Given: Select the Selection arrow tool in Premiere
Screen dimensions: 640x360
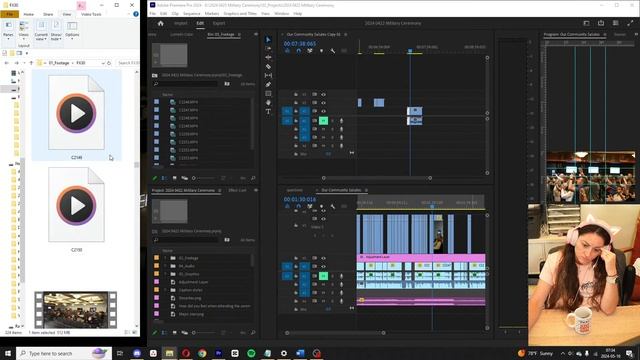Looking at the screenshot, I should [x=268, y=40].
